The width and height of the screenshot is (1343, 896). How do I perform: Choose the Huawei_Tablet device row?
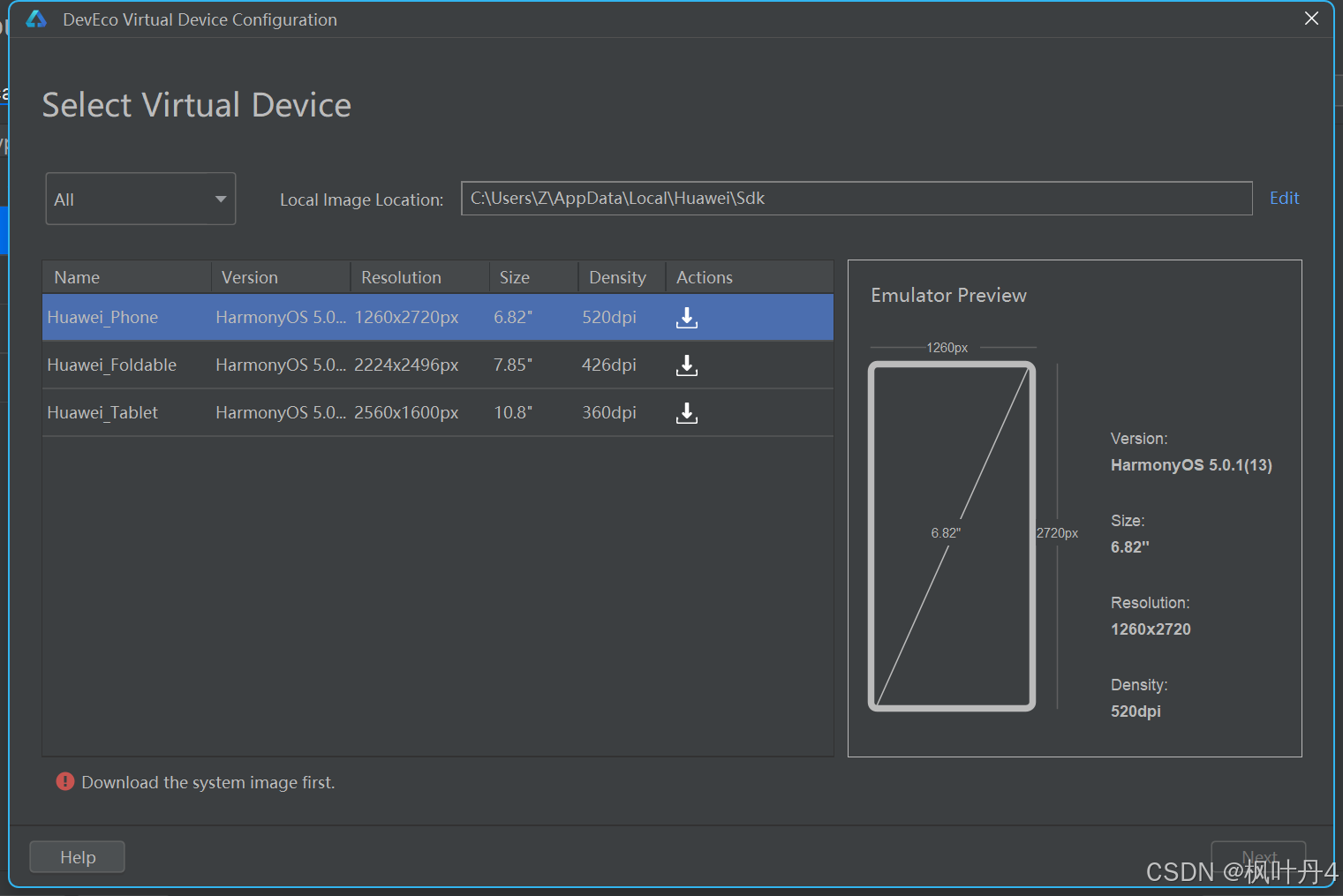pyautogui.click(x=102, y=413)
